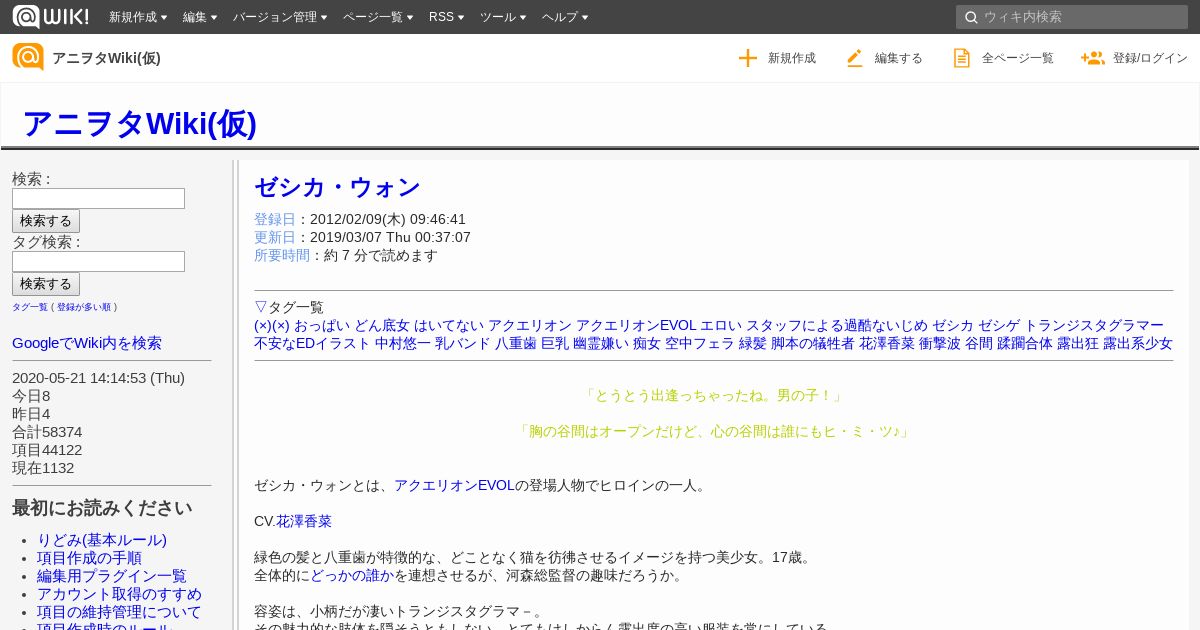Open the アニヲタWiki(仮) large title link

pos(139,123)
